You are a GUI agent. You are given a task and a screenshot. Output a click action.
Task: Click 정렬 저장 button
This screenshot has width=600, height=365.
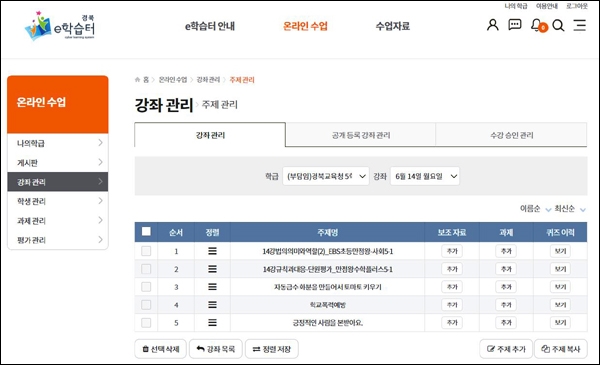[x=272, y=349]
